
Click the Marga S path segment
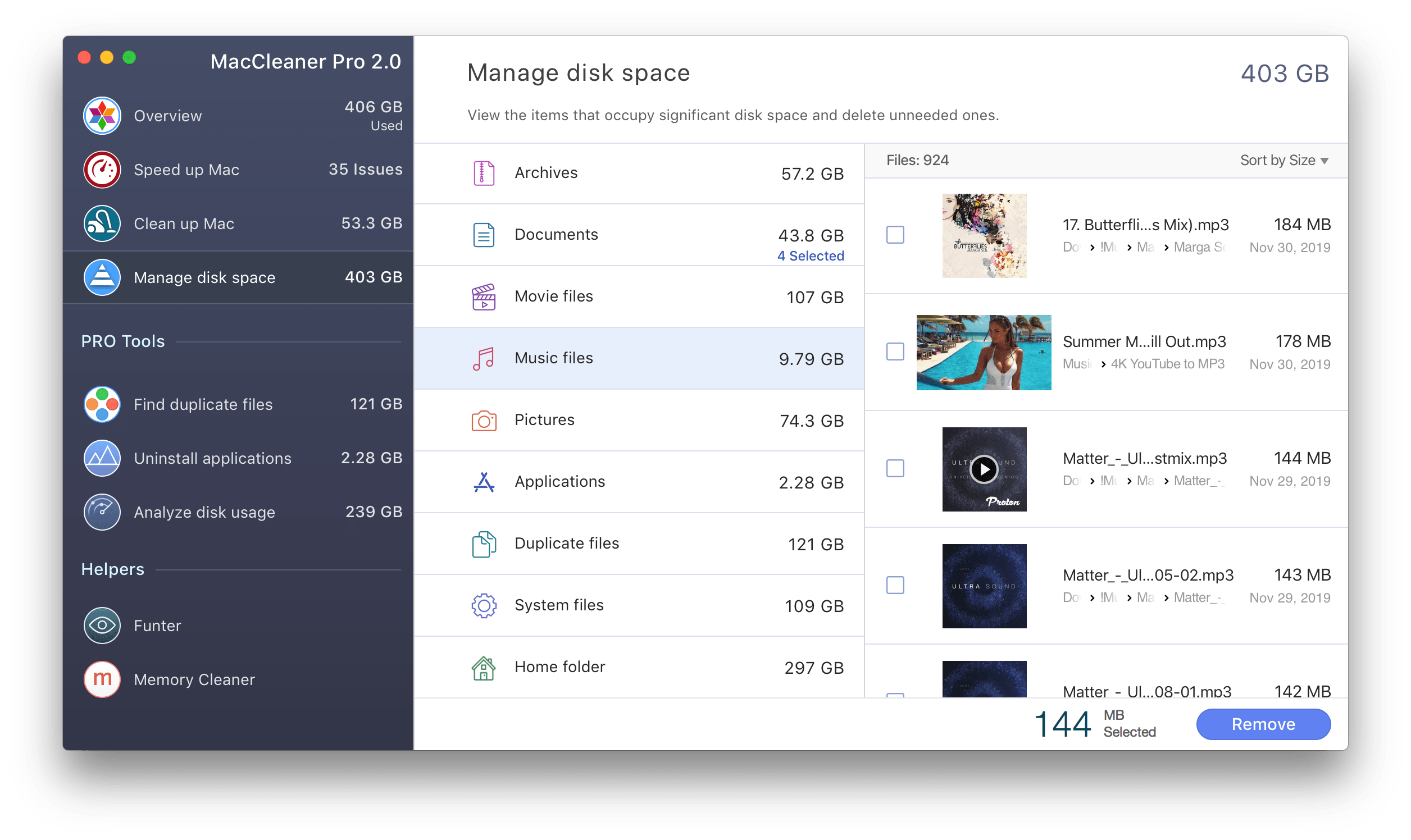[x=1199, y=248]
